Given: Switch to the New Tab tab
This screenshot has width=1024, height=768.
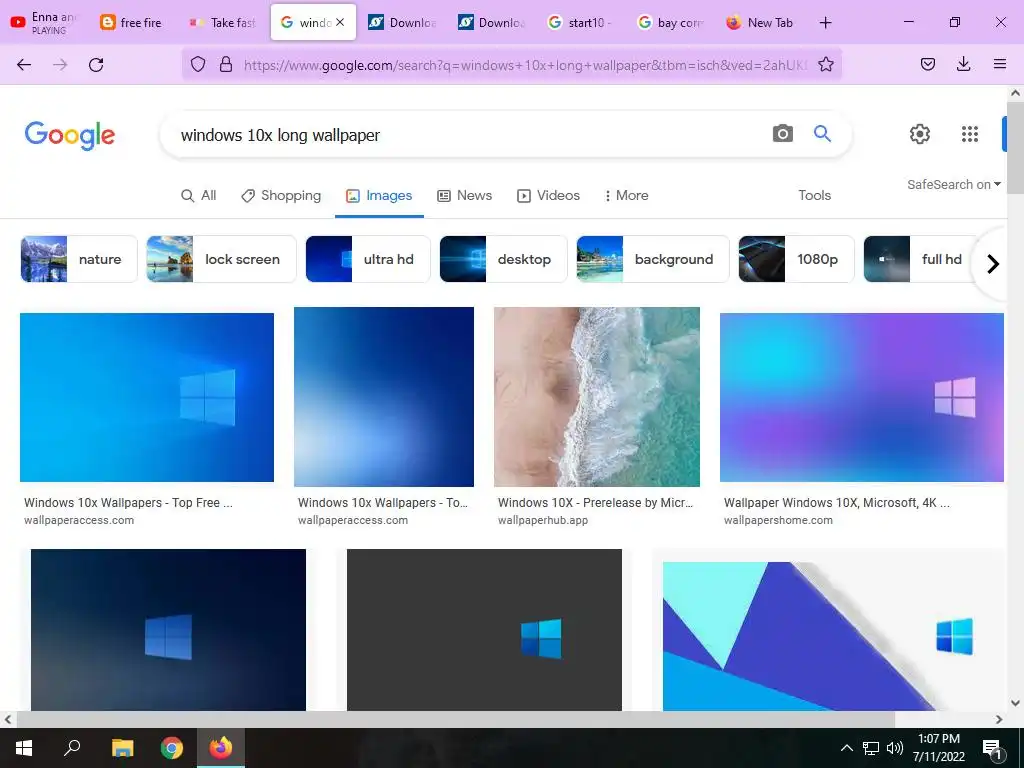Looking at the screenshot, I should pyautogui.click(x=761, y=22).
